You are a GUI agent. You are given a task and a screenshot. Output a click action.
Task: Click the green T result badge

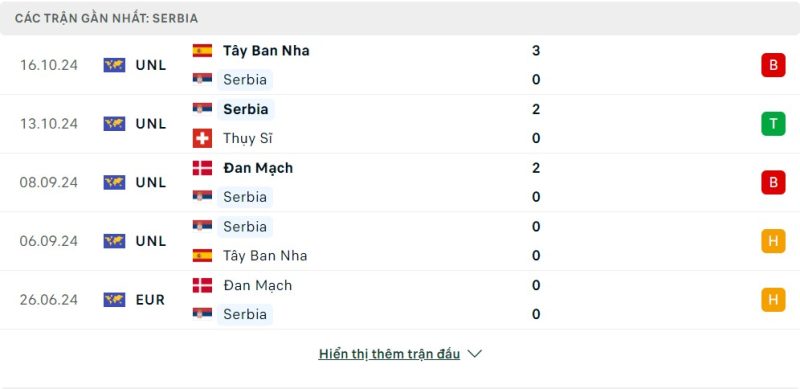(x=773, y=124)
